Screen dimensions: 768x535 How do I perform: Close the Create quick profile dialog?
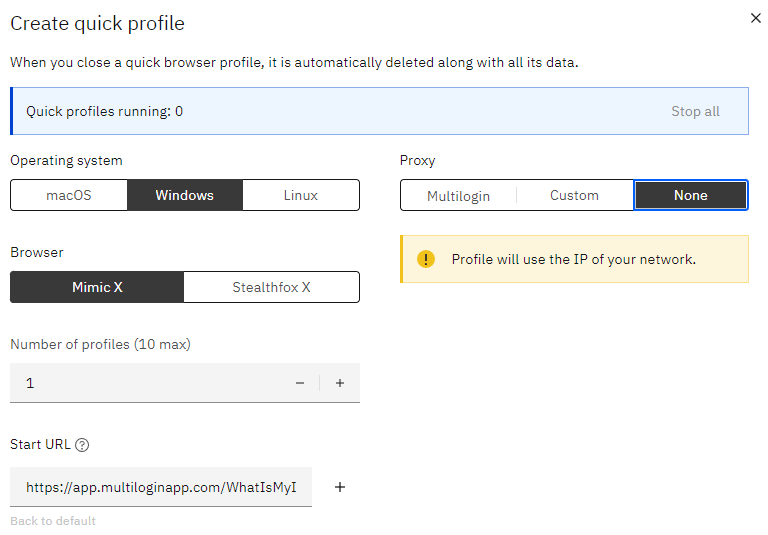click(755, 18)
